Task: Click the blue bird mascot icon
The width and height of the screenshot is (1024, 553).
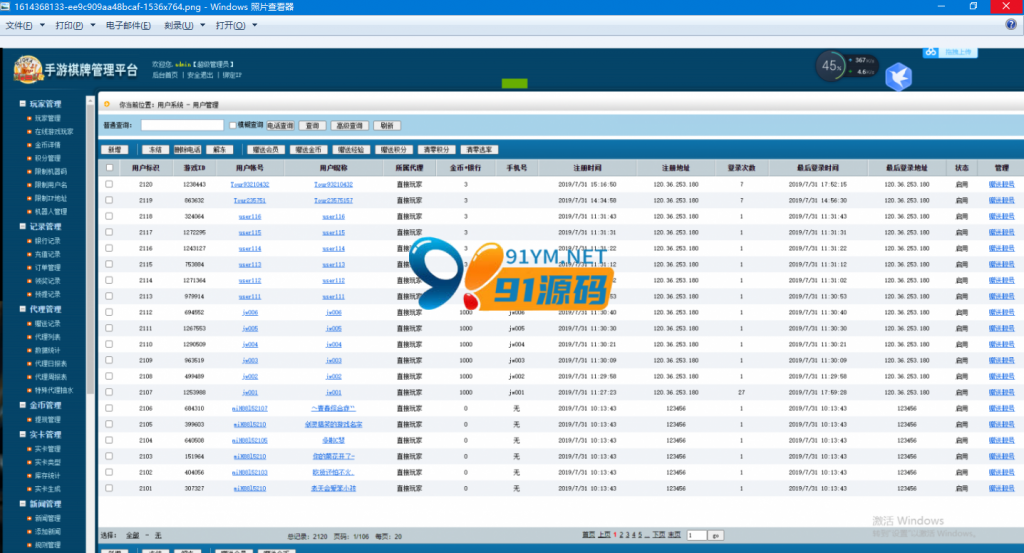Action: (899, 77)
